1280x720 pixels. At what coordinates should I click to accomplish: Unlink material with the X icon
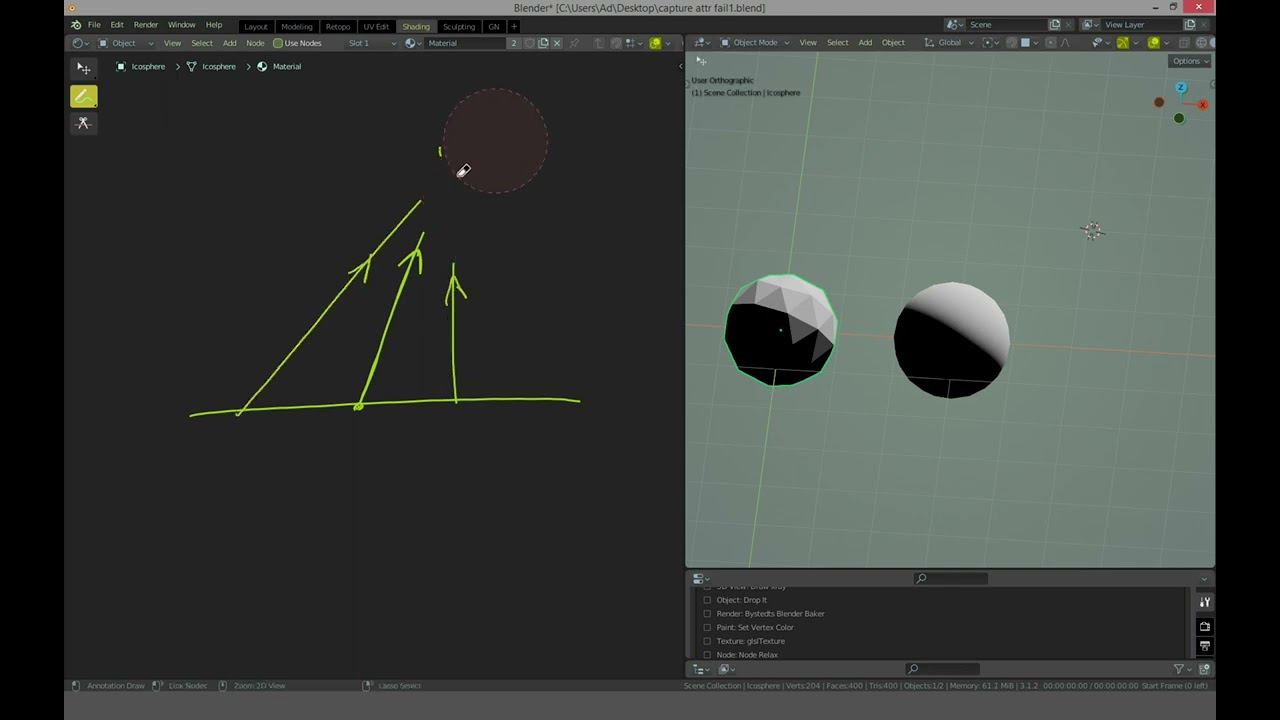(x=557, y=43)
